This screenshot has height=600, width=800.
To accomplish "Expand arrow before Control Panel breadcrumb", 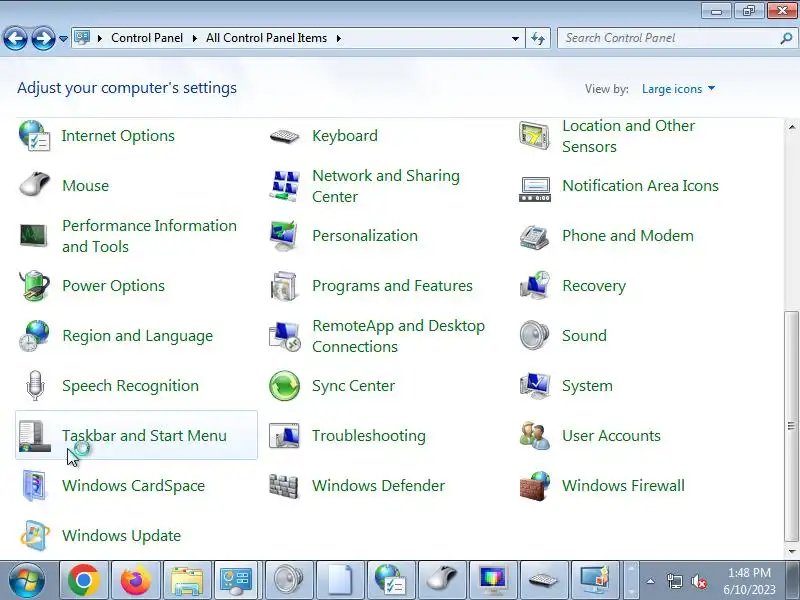I will point(100,38).
